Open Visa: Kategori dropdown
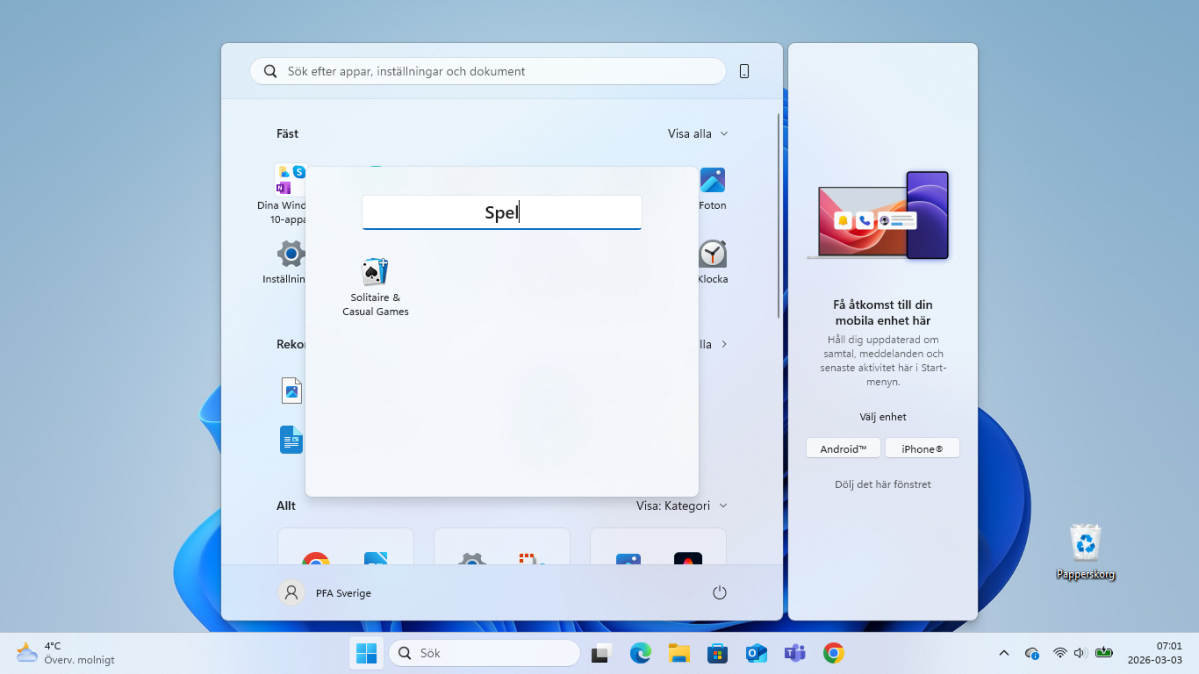The image size is (1199, 674). [x=681, y=506]
